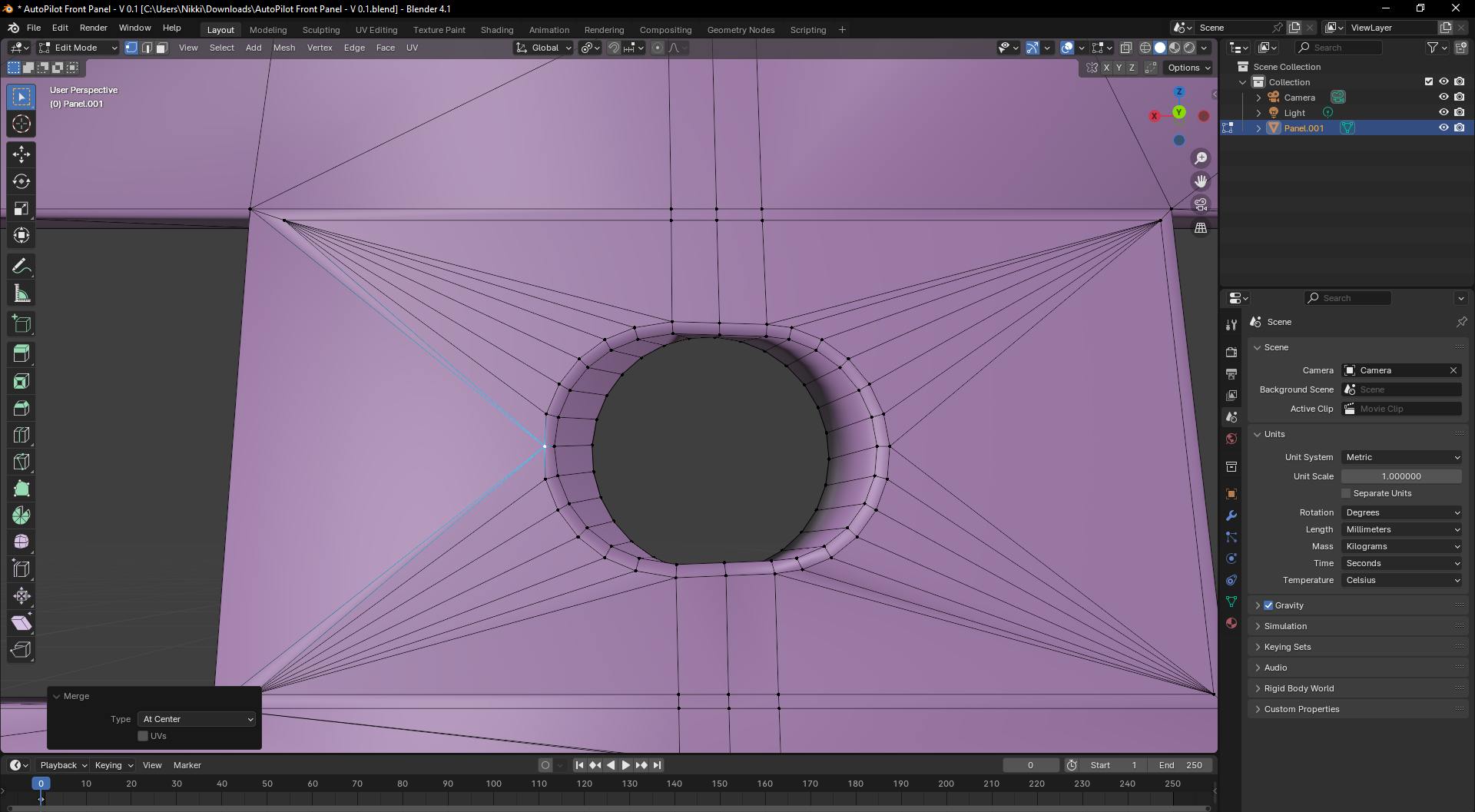Toggle camera view icon in viewport
Screen dimensions: 1475x812
pyautogui.click(x=1201, y=204)
